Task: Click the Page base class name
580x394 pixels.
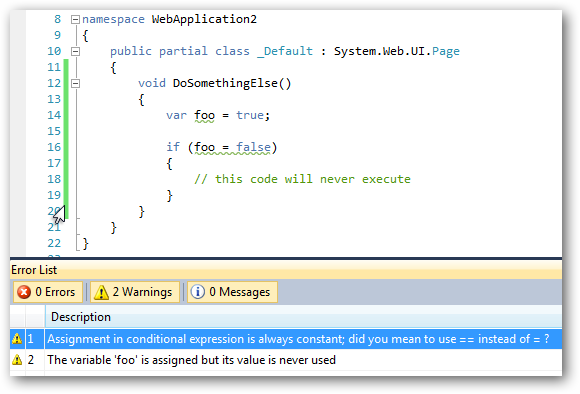Action: 446,51
